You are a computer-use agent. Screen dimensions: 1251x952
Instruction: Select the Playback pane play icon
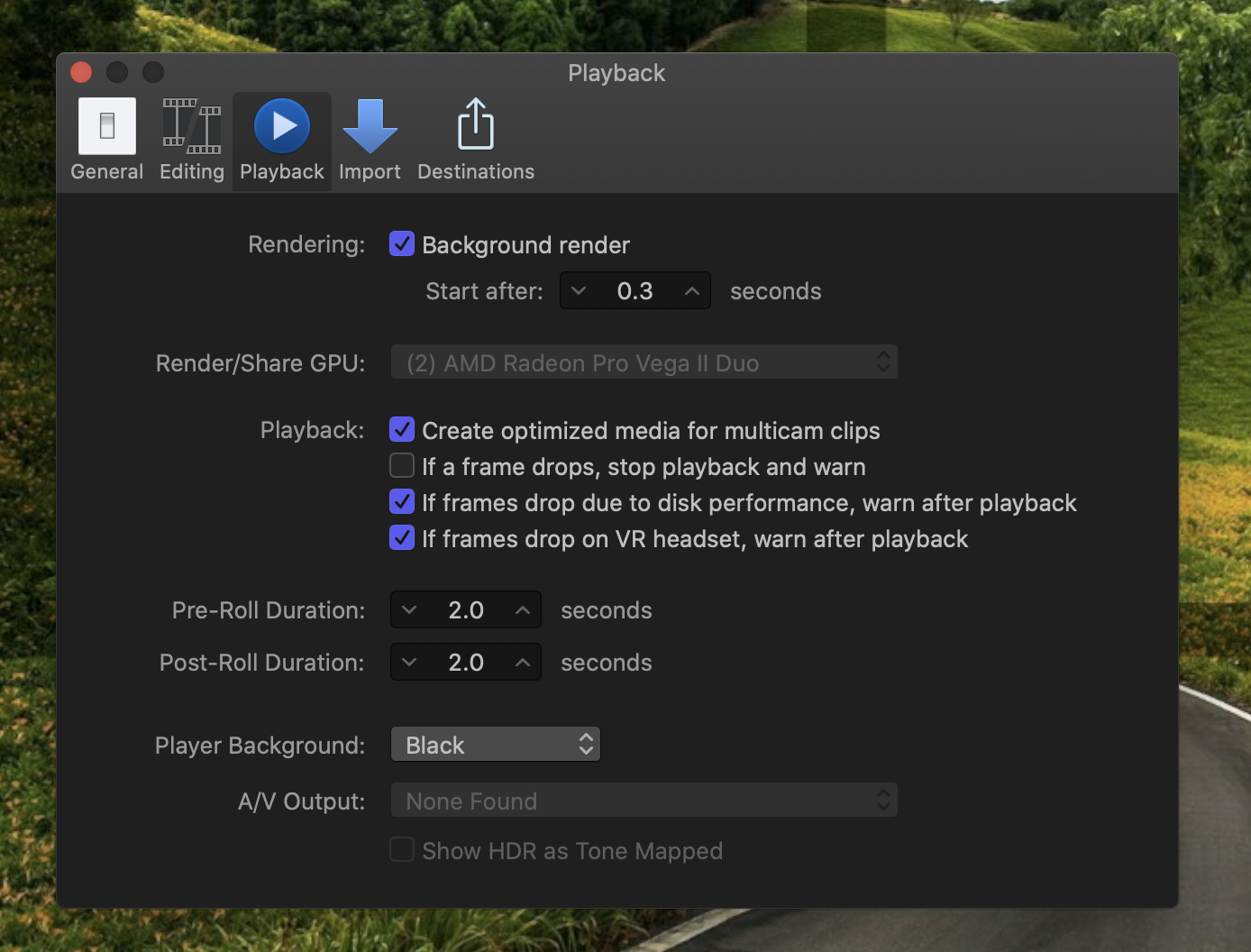282,126
